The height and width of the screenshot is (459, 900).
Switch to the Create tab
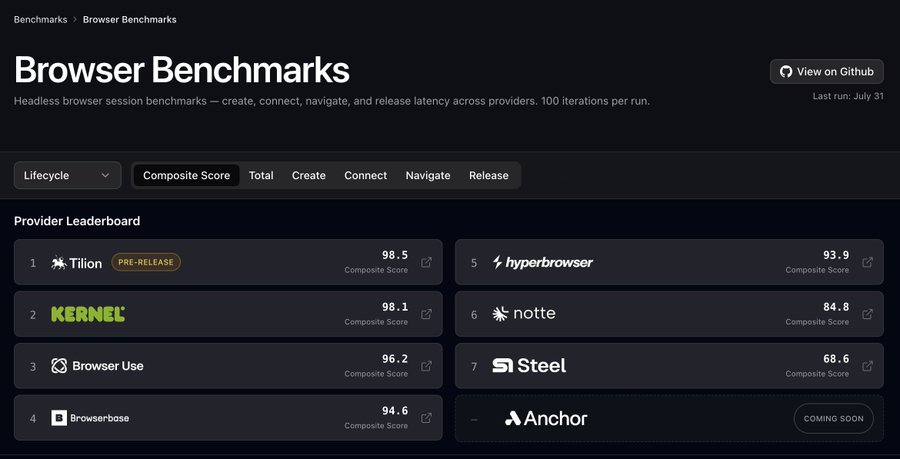click(309, 176)
